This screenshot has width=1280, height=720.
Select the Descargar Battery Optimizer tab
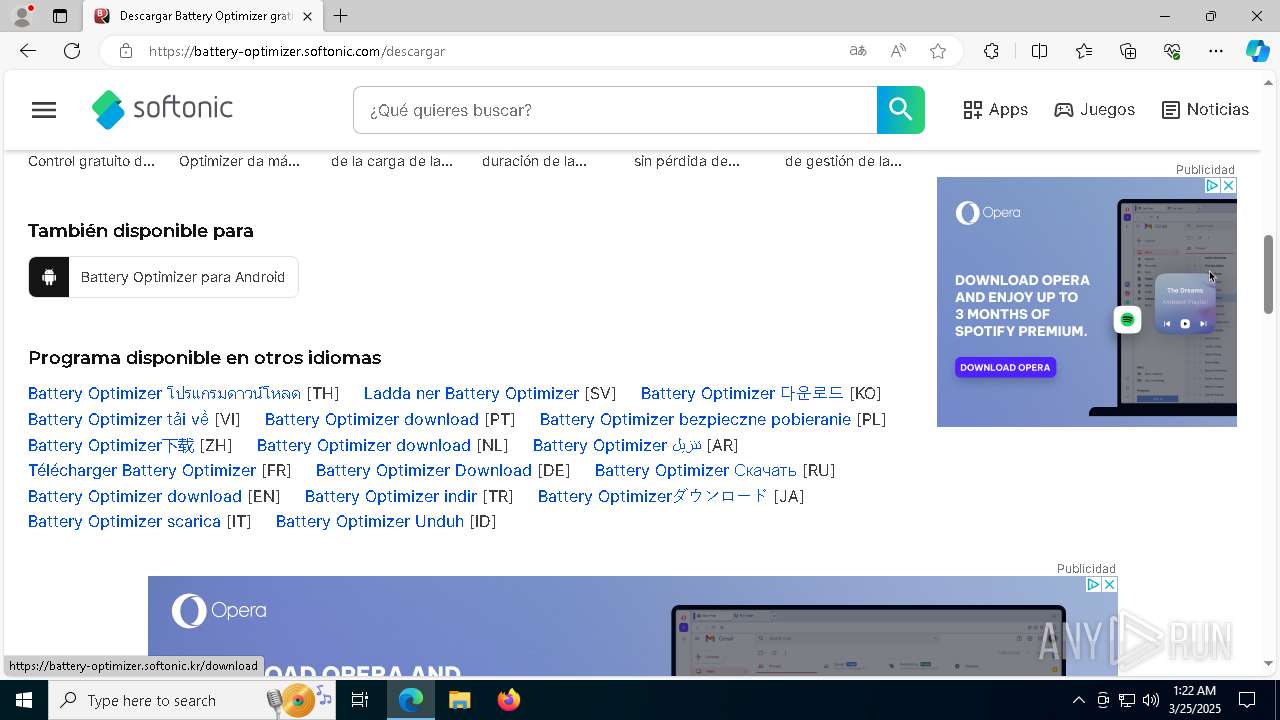[202, 16]
